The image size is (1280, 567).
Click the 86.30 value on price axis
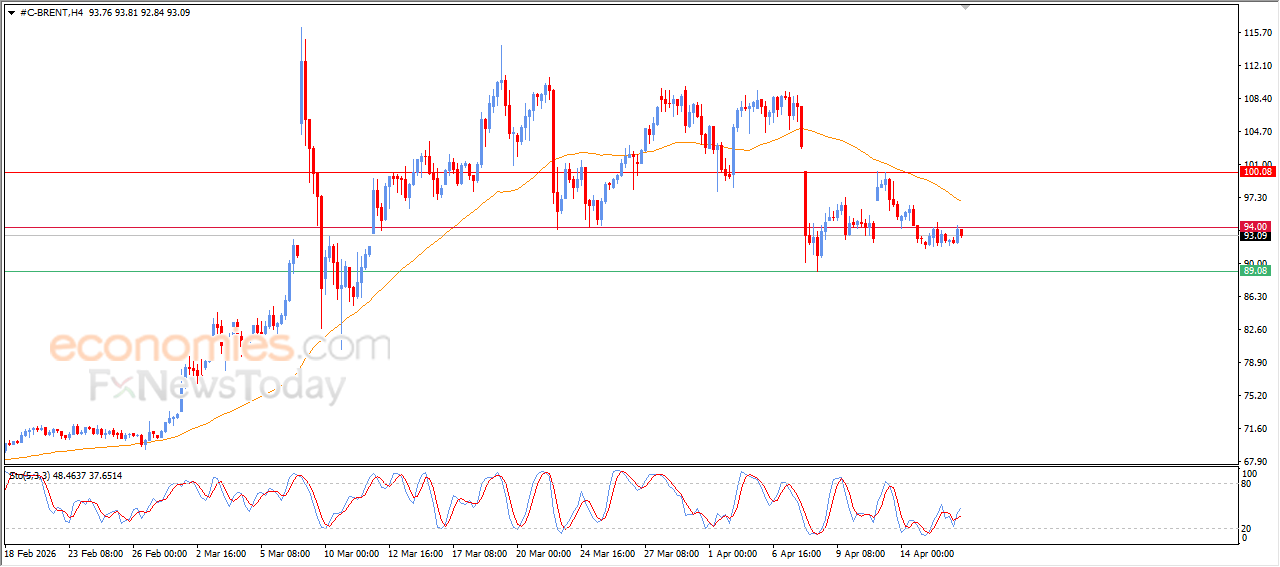click(1255, 297)
